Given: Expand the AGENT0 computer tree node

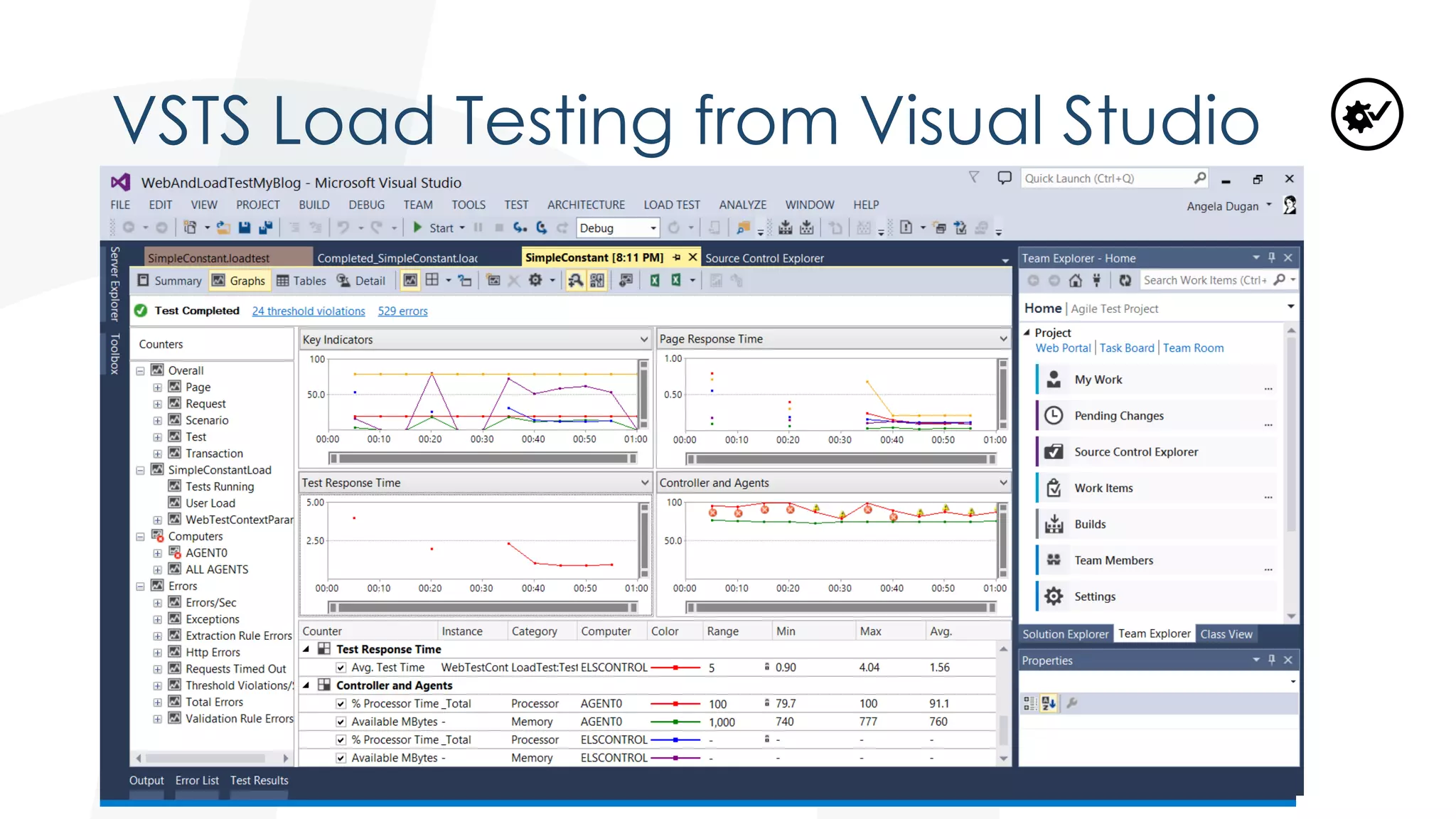Looking at the screenshot, I should (x=158, y=553).
